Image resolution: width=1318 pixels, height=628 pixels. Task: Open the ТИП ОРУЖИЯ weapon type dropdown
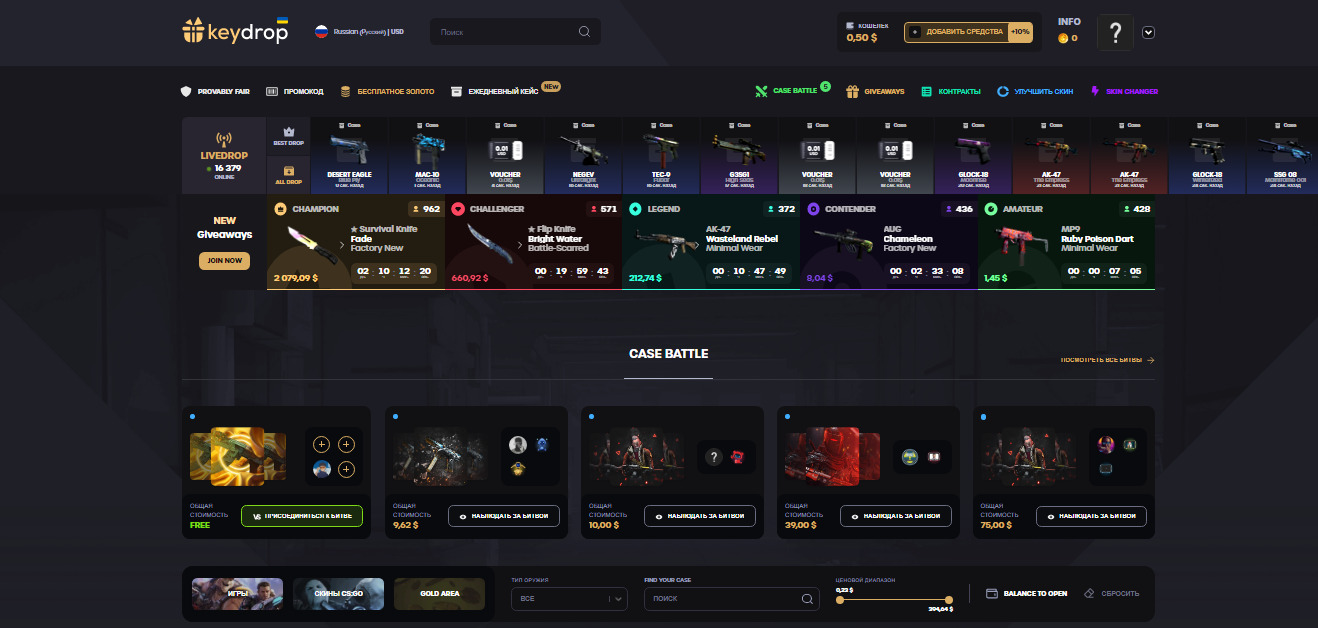[569, 598]
